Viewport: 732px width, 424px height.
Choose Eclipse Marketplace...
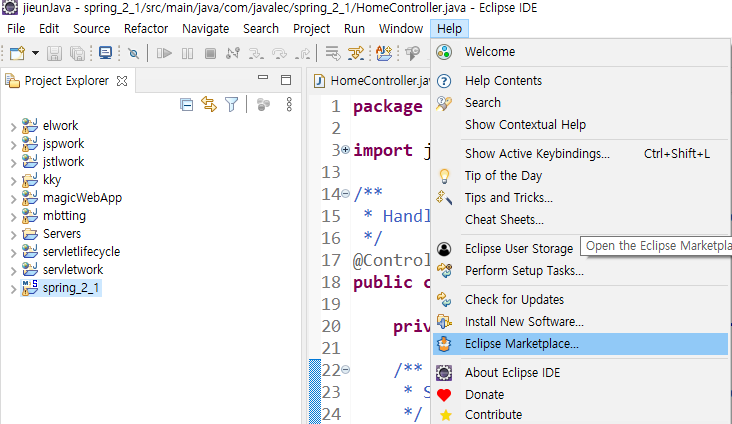pos(580,344)
